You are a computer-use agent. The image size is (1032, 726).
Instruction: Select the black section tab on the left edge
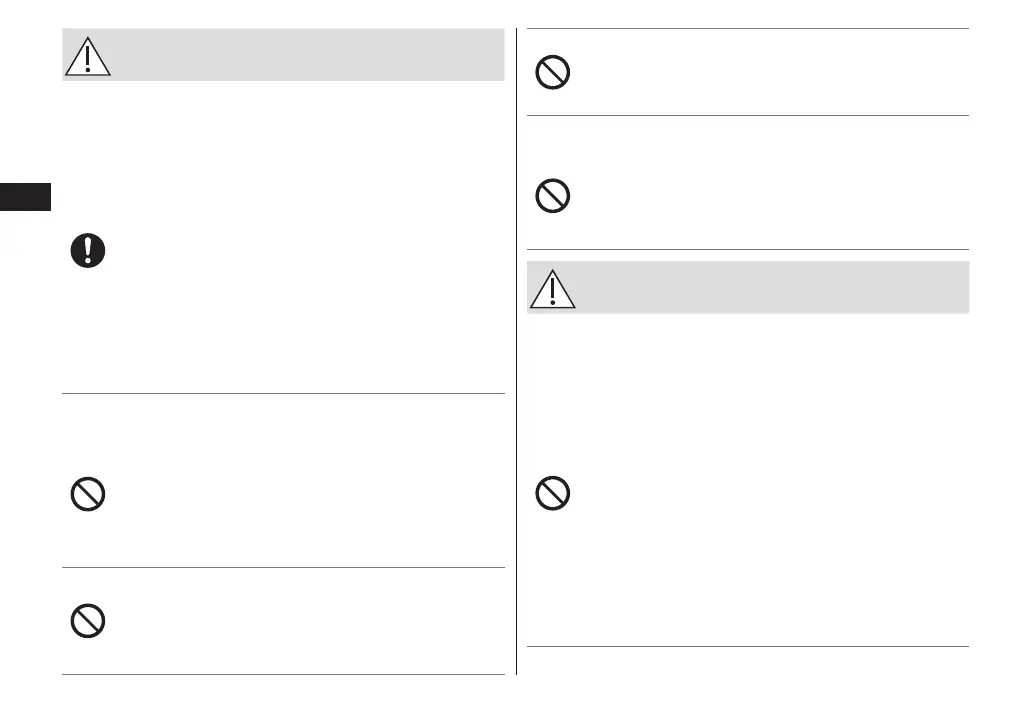pos(25,196)
